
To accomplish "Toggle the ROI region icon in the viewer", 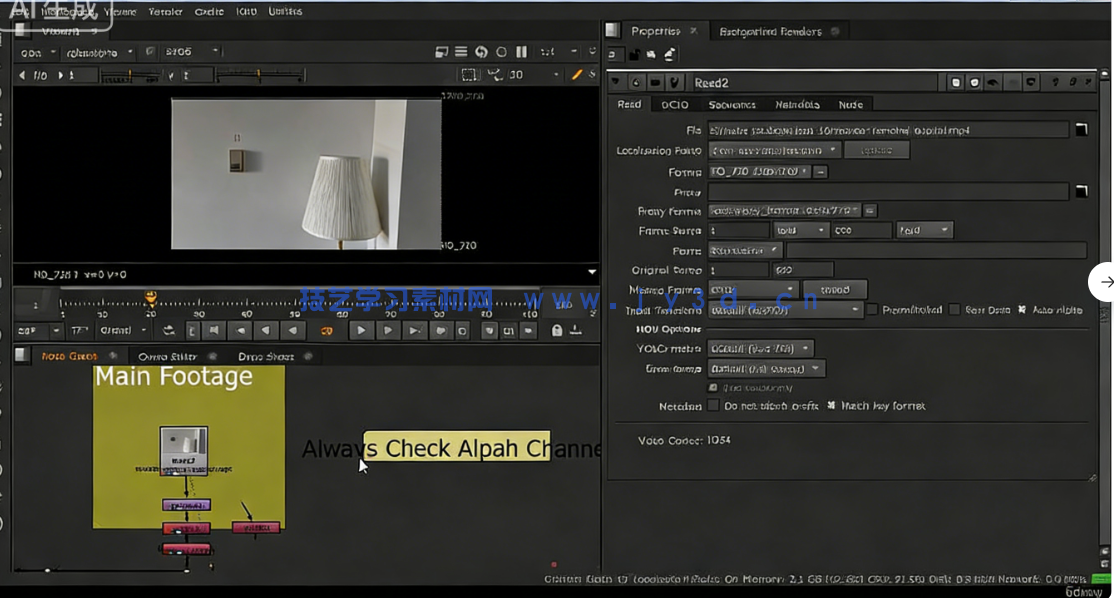I will pos(469,75).
